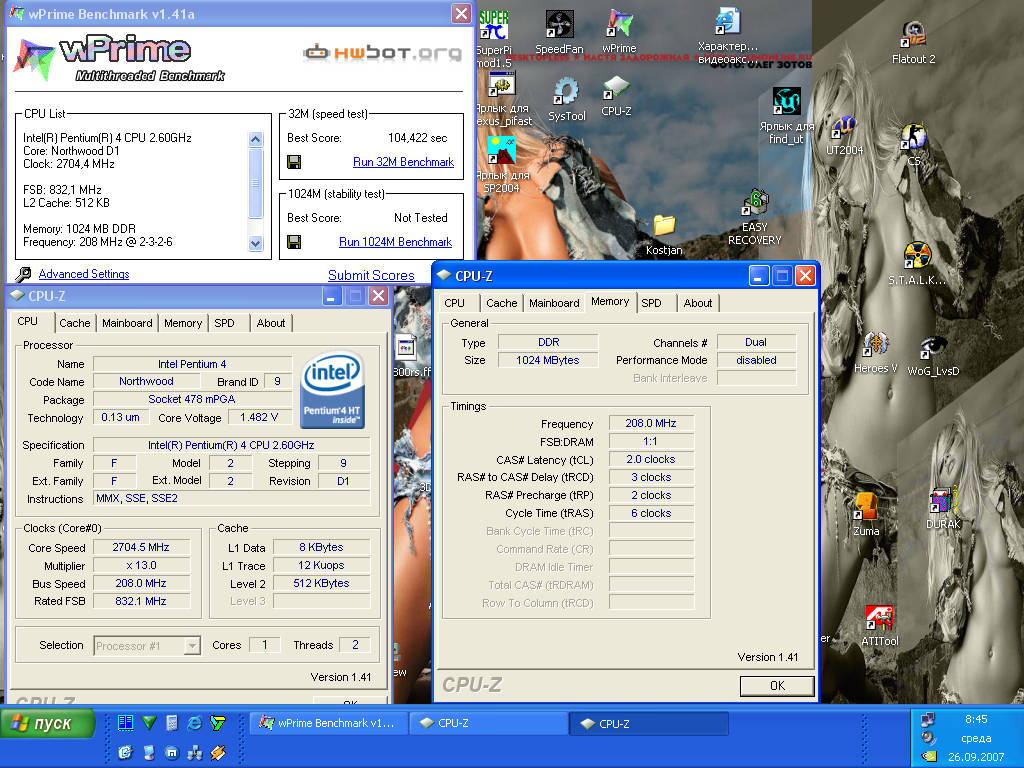Image resolution: width=1024 pixels, height=768 pixels.
Task: Click the Core Speed value 2704.5 MHz
Action: [x=141, y=547]
